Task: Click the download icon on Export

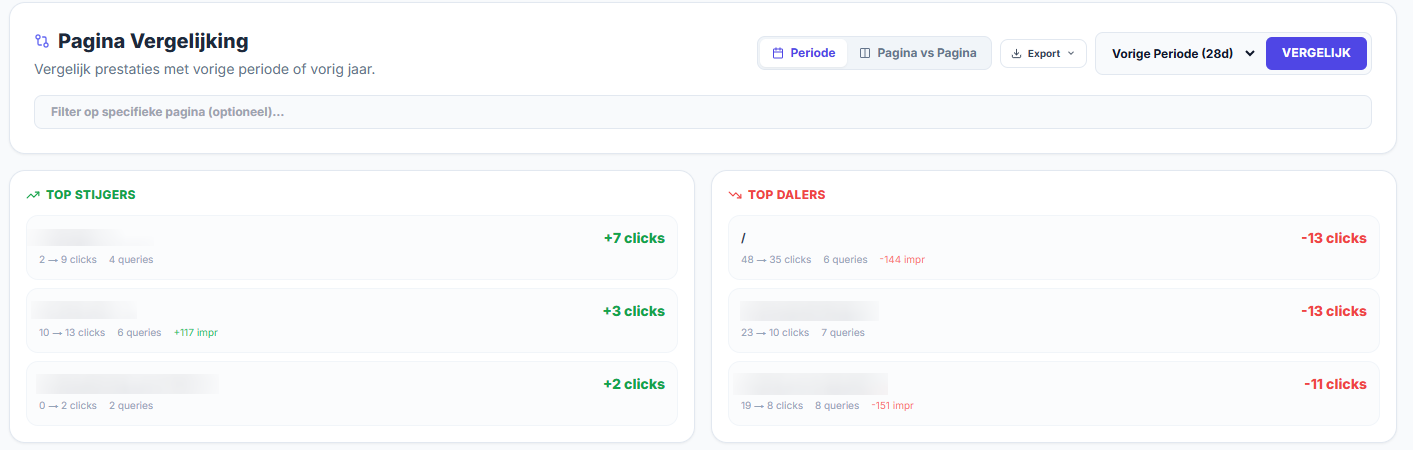Action: [x=1017, y=53]
